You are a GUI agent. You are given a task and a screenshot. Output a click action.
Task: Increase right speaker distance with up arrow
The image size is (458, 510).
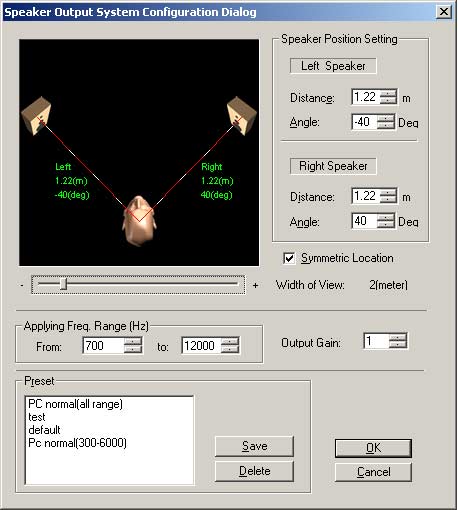pyautogui.click(x=388, y=192)
